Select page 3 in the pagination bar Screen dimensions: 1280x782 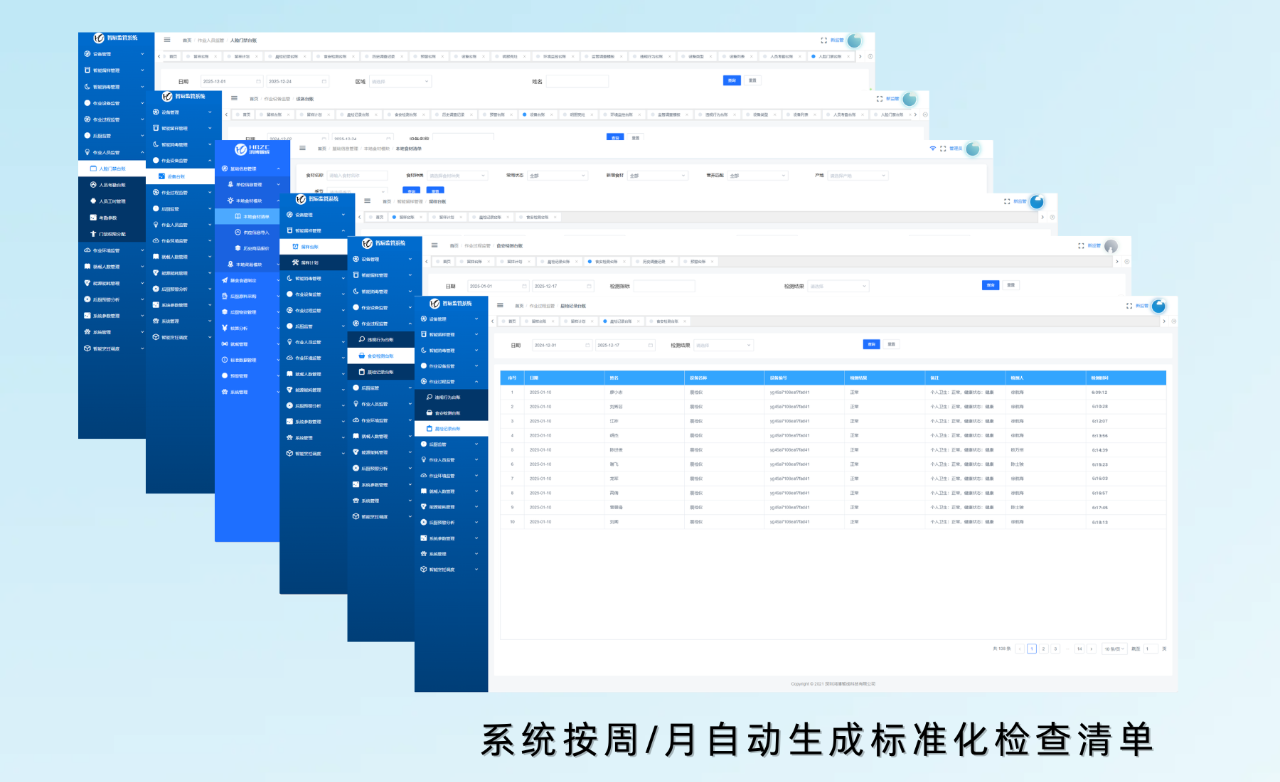point(1055,648)
